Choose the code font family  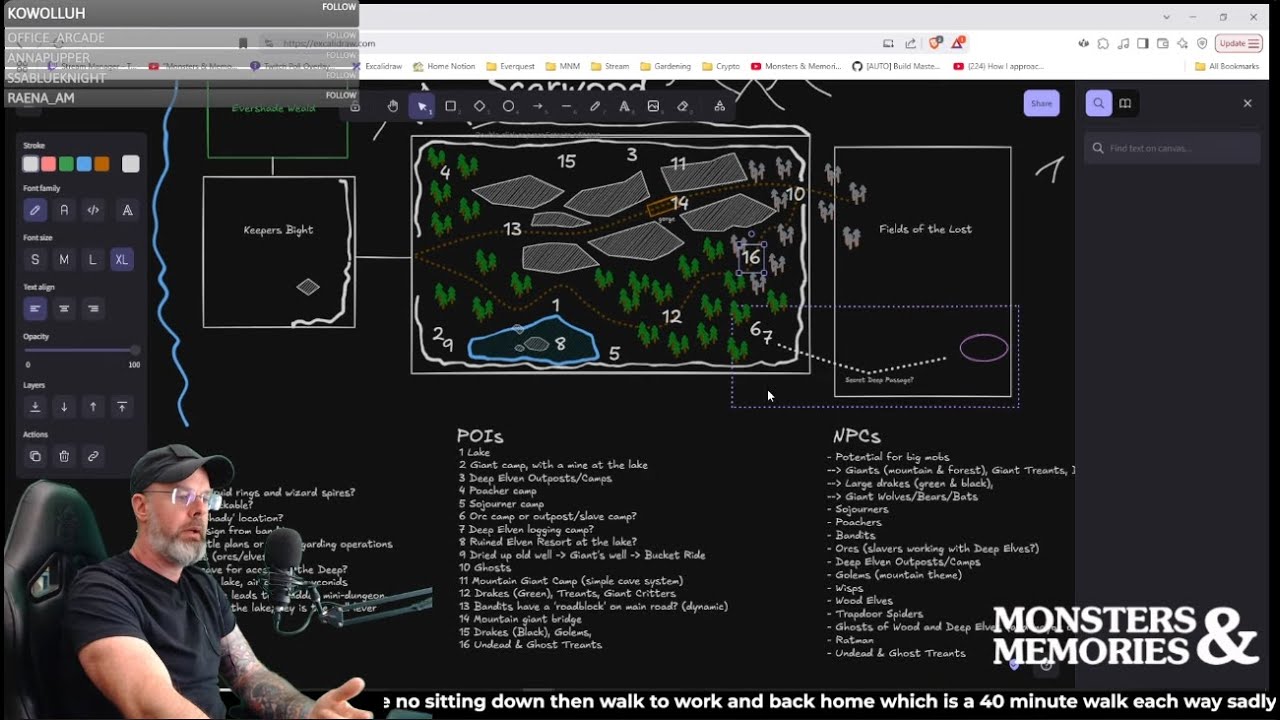click(x=93, y=210)
